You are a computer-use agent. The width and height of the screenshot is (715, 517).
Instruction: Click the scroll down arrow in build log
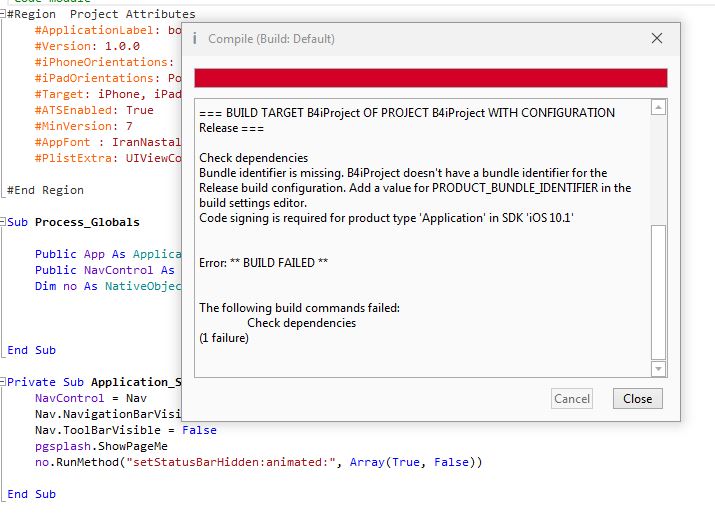click(658, 368)
